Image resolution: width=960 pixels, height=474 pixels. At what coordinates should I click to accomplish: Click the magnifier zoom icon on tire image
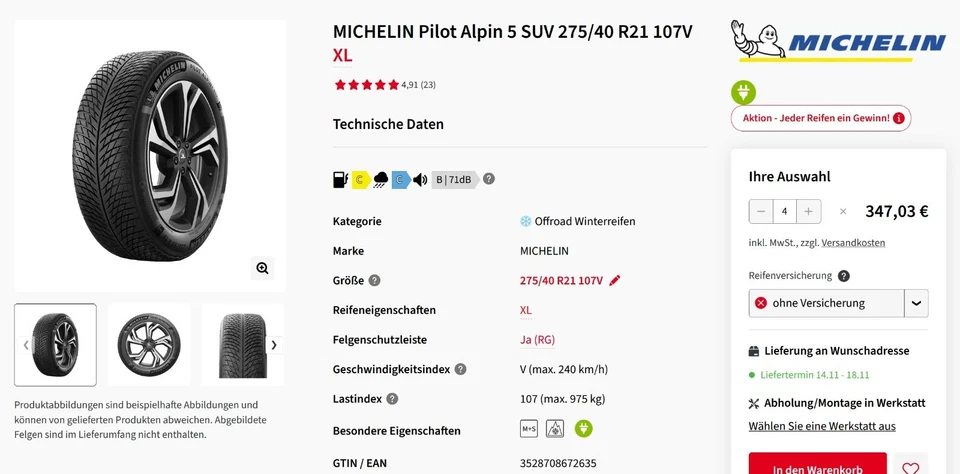pyautogui.click(x=262, y=268)
